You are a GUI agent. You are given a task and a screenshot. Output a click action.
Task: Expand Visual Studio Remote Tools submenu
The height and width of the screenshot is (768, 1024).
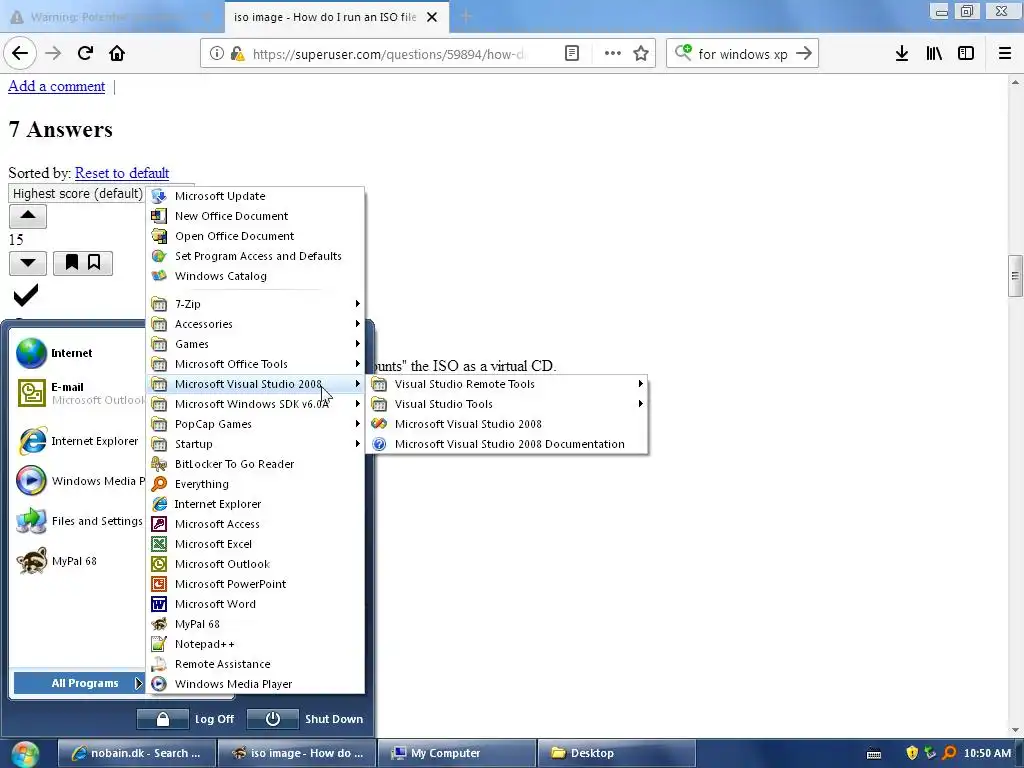(507, 384)
